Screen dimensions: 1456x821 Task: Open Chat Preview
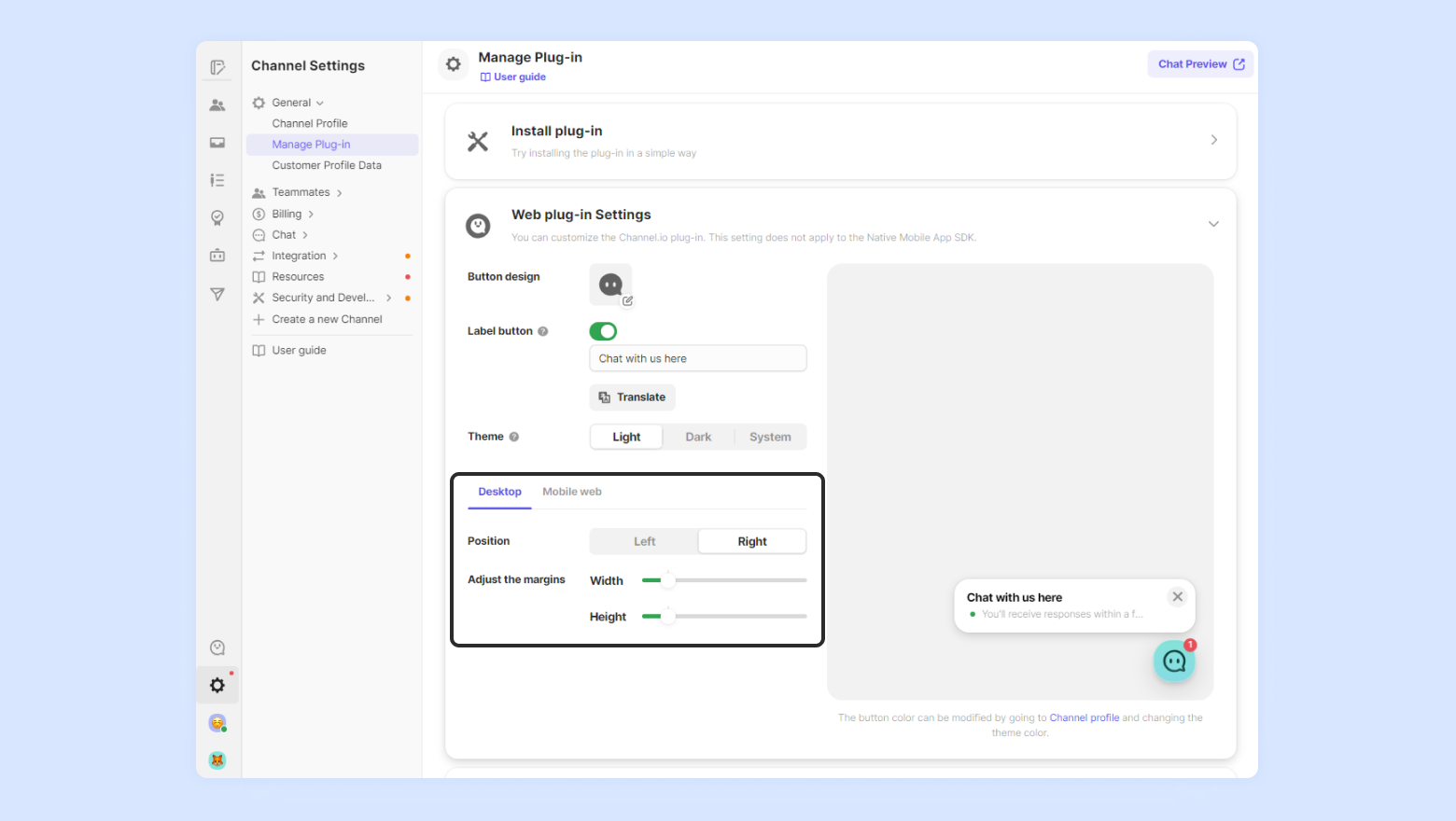click(x=1200, y=64)
